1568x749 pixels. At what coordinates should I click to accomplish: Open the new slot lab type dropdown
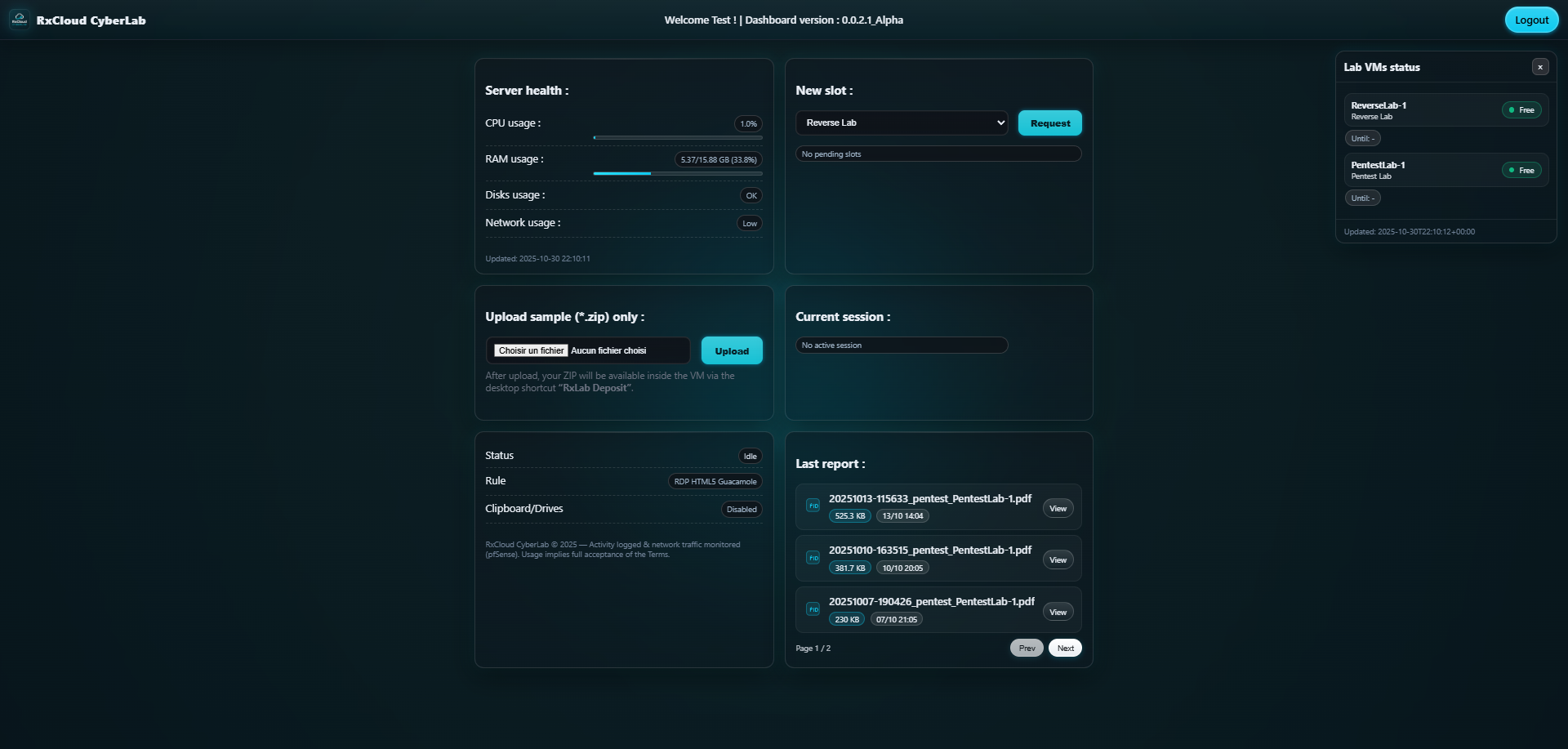(902, 123)
